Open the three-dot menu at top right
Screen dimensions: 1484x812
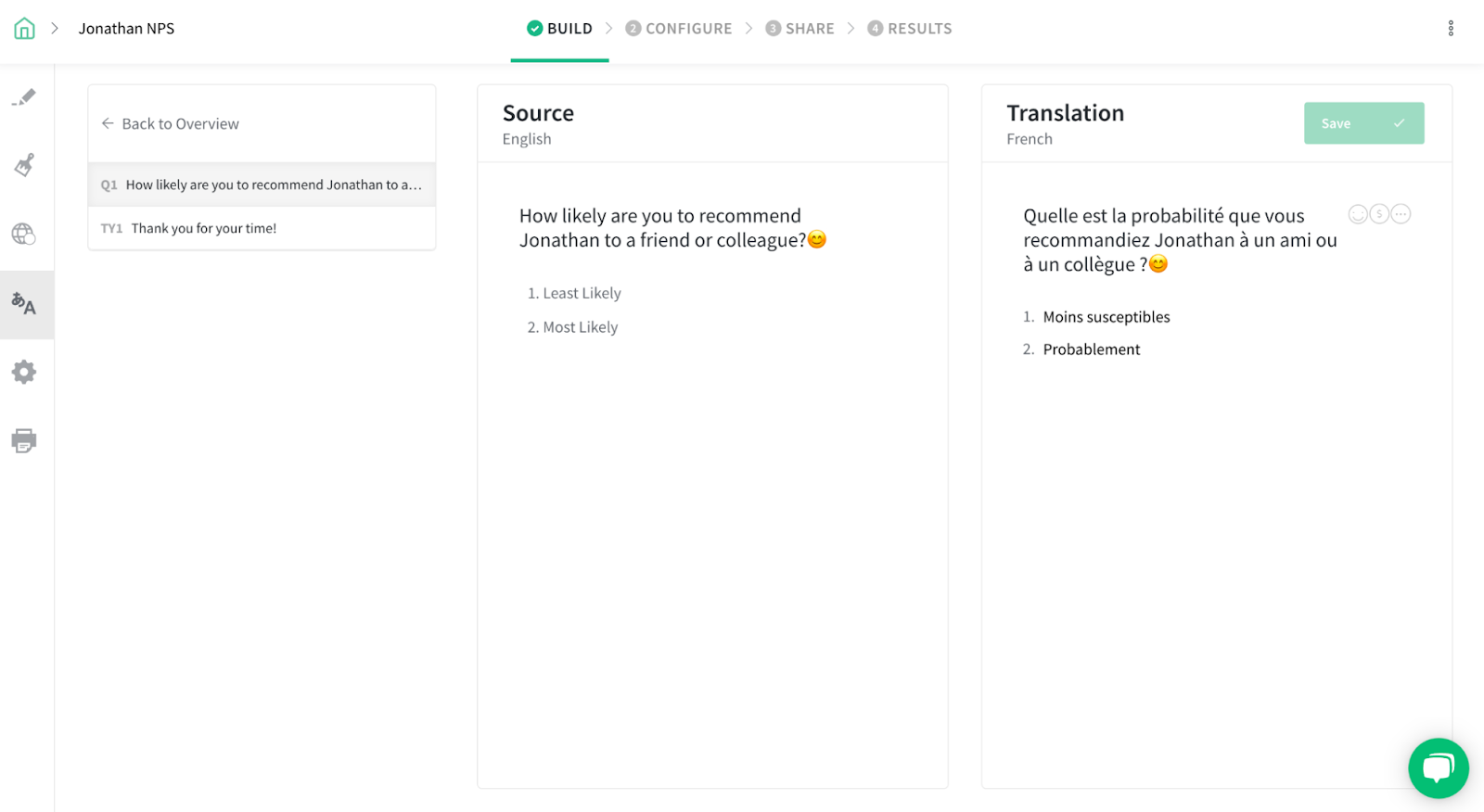pyautogui.click(x=1451, y=29)
